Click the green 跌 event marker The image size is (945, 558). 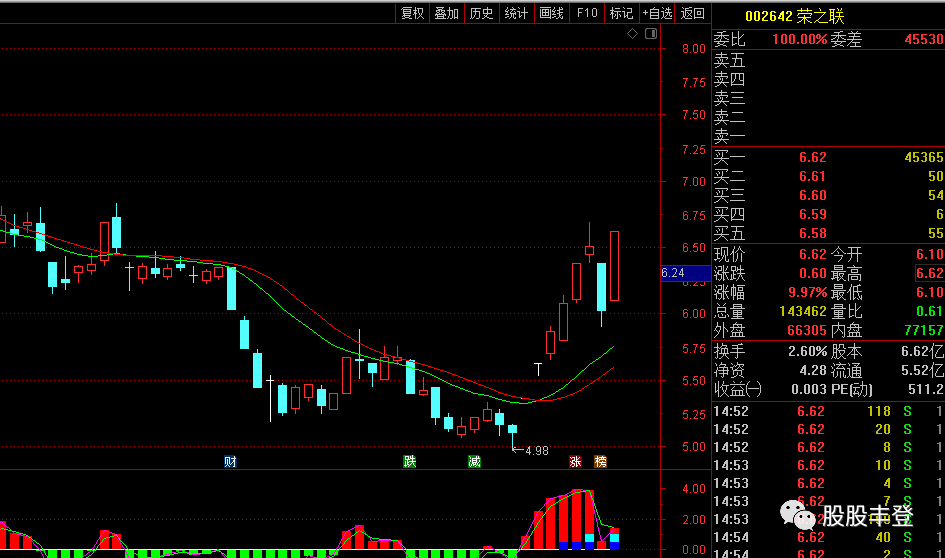pyautogui.click(x=410, y=462)
